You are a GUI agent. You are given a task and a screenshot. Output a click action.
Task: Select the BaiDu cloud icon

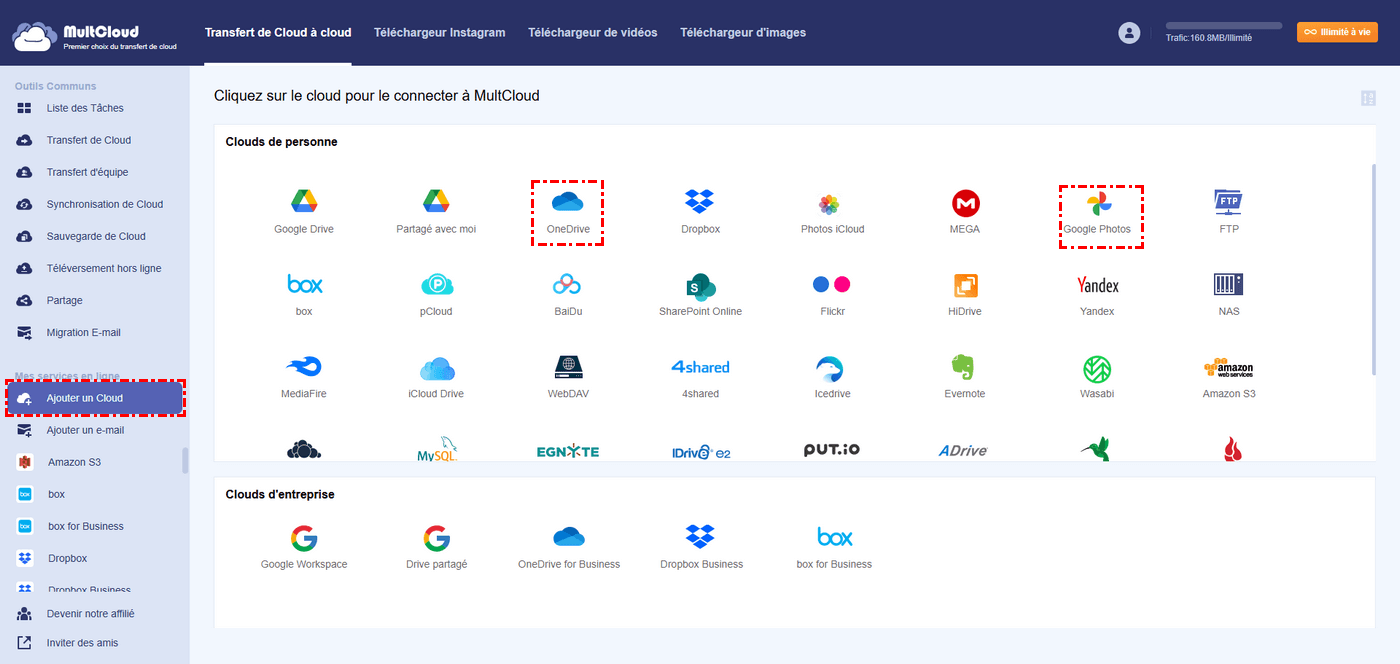coord(568,285)
